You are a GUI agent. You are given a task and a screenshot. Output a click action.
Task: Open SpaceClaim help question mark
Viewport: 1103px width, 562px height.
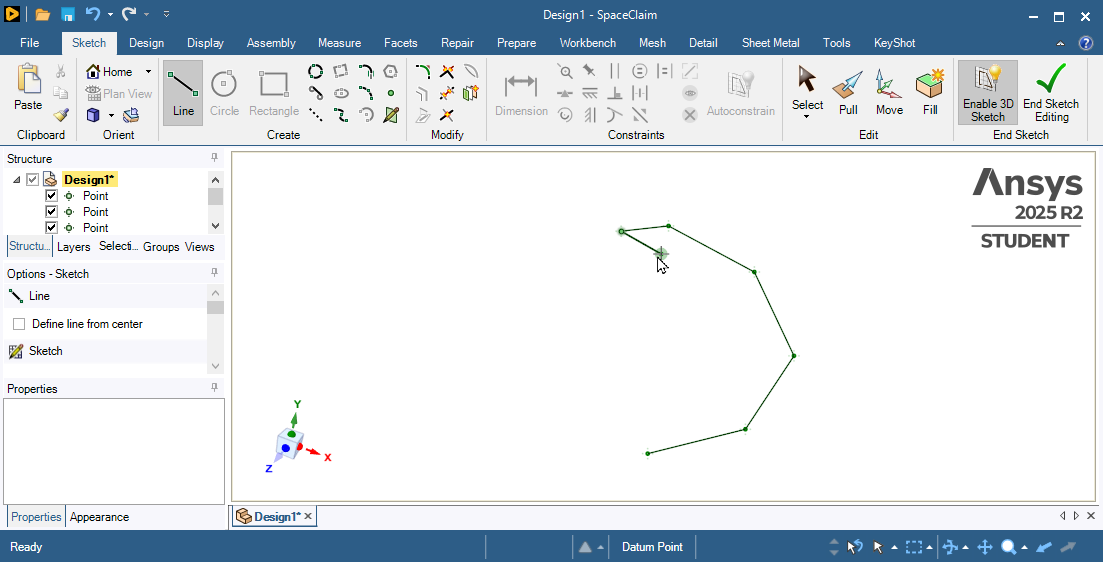click(1086, 43)
